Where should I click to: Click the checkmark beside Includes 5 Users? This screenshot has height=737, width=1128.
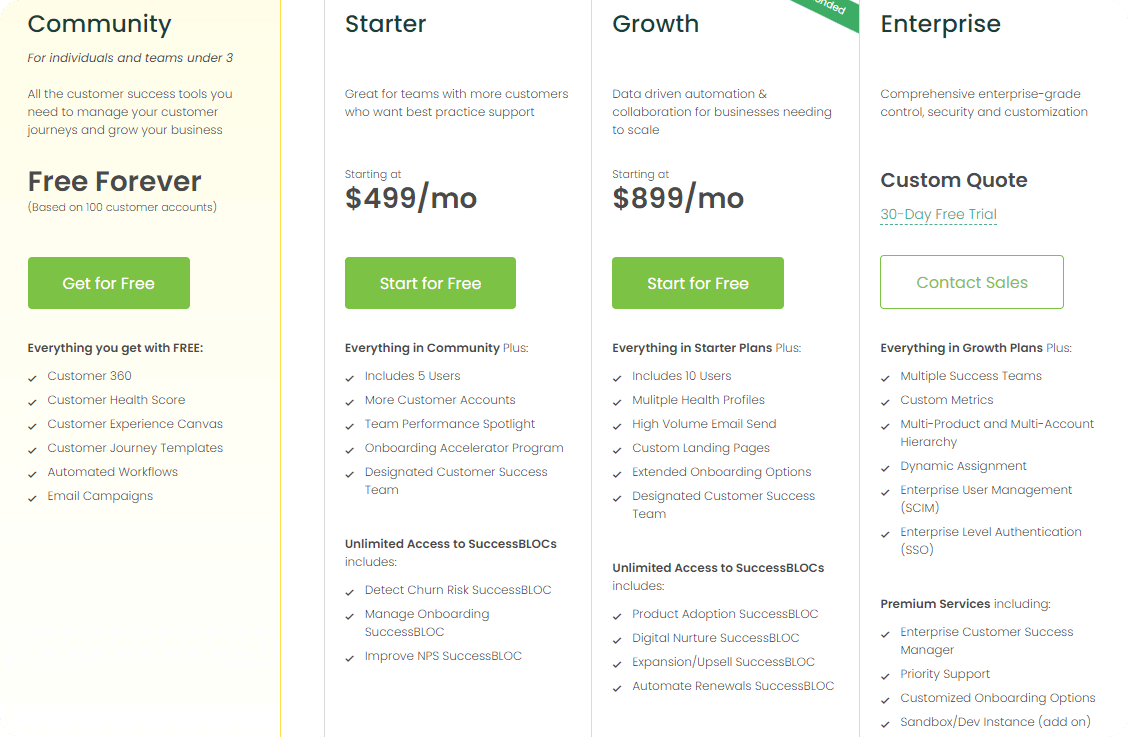click(x=350, y=376)
